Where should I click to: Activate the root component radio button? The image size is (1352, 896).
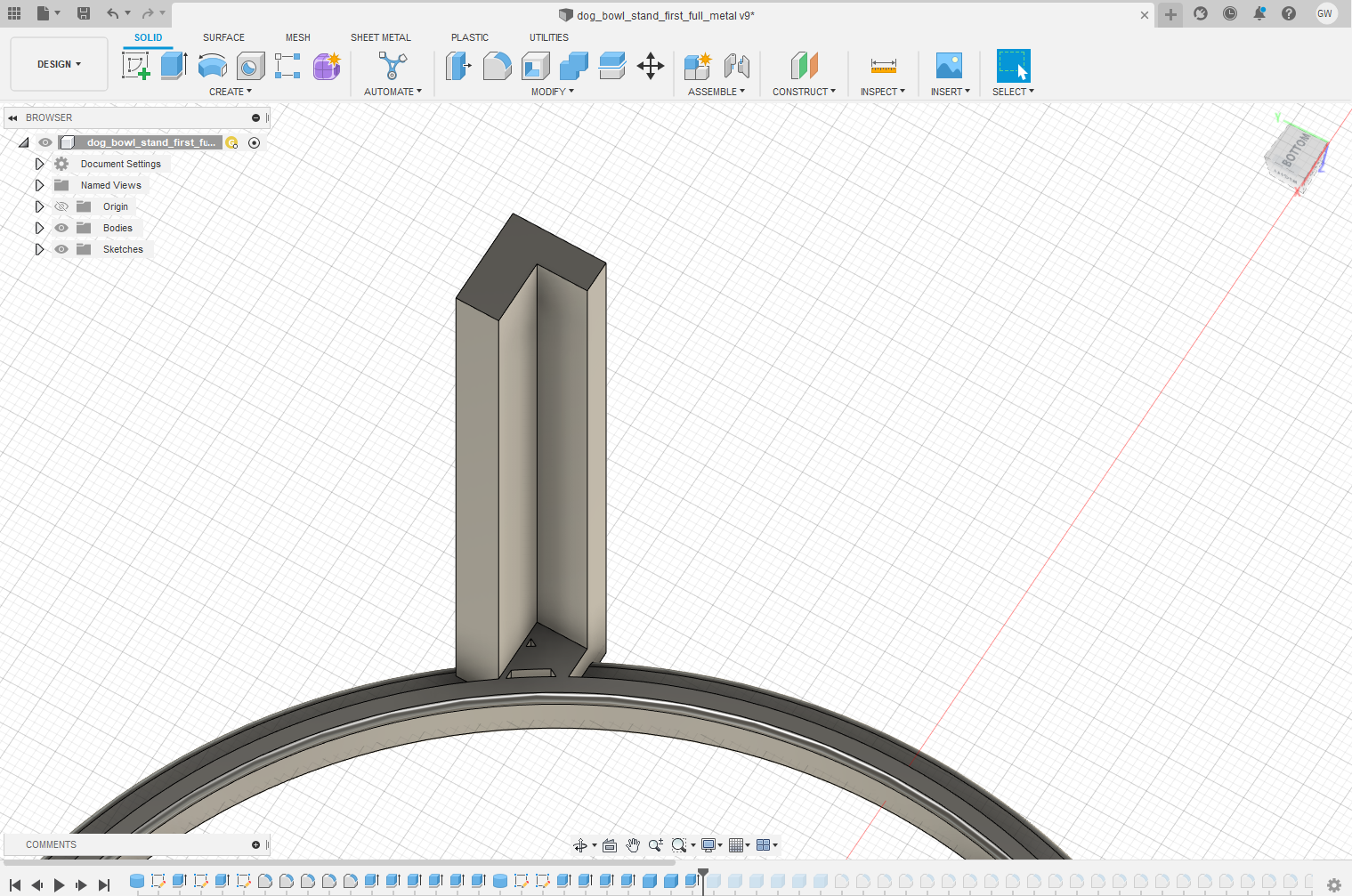[x=254, y=142]
